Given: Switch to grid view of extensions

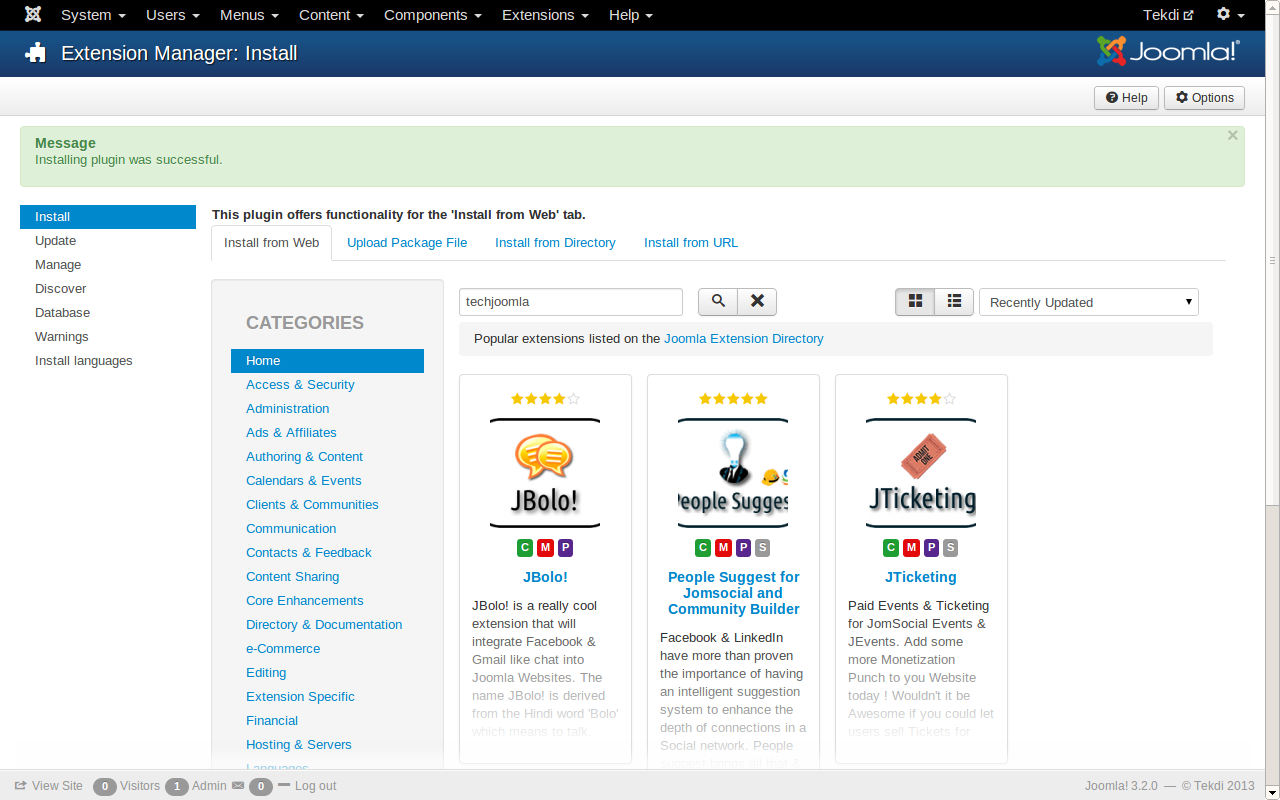Looking at the screenshot, I should click(x=914, y=301).
